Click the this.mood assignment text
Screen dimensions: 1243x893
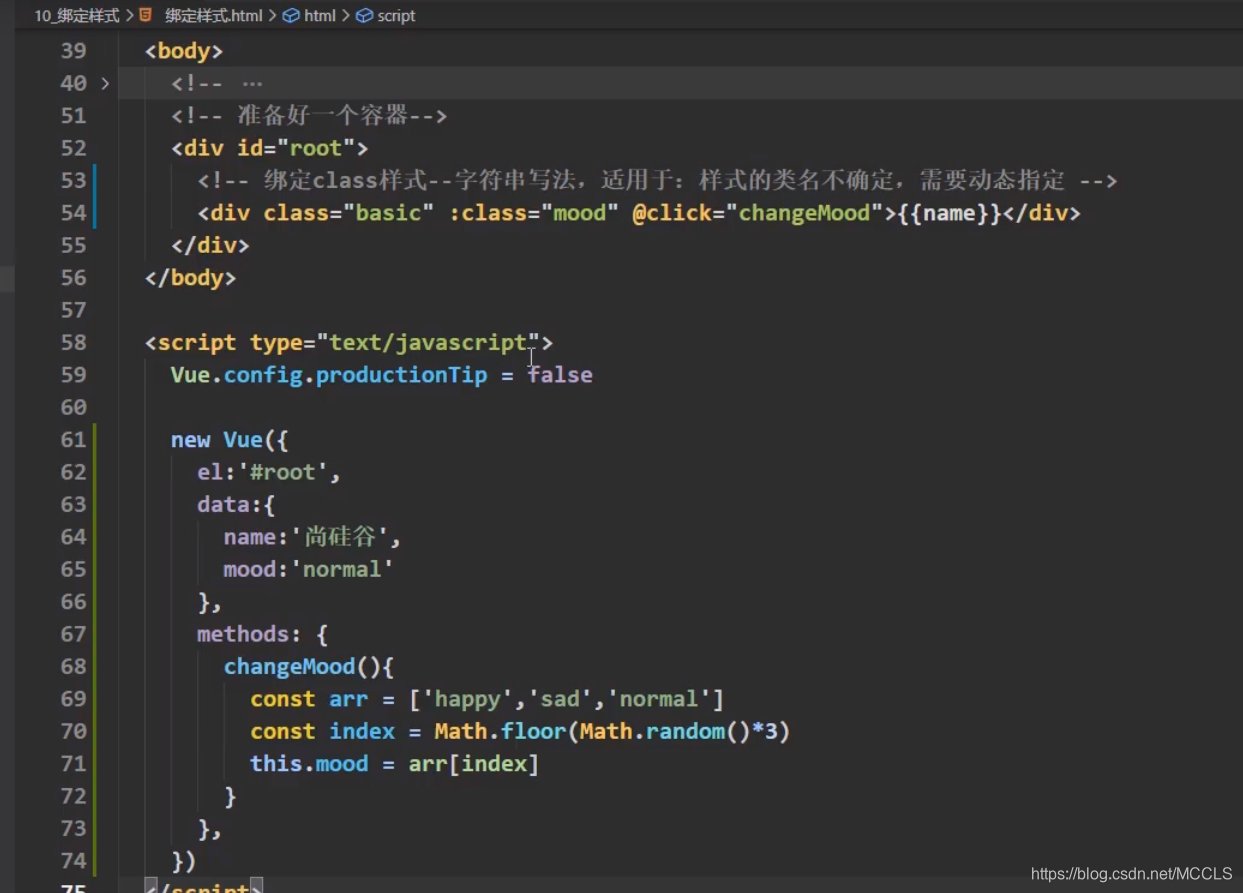309,764
